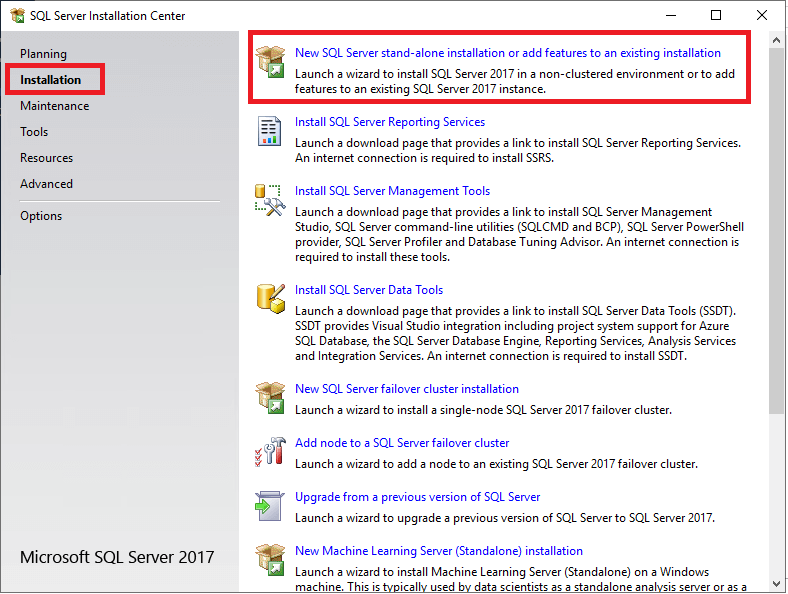788x594 pixels.
Task: Open the Options page
Action: click(41, 216)
